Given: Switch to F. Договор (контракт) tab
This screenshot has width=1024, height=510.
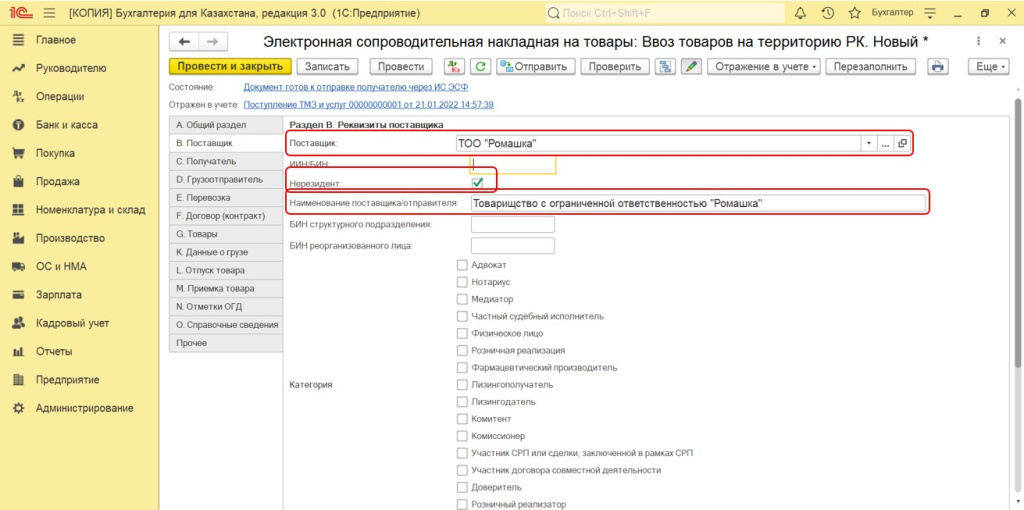Looking at the screenshot, I should tap(226, 215).
